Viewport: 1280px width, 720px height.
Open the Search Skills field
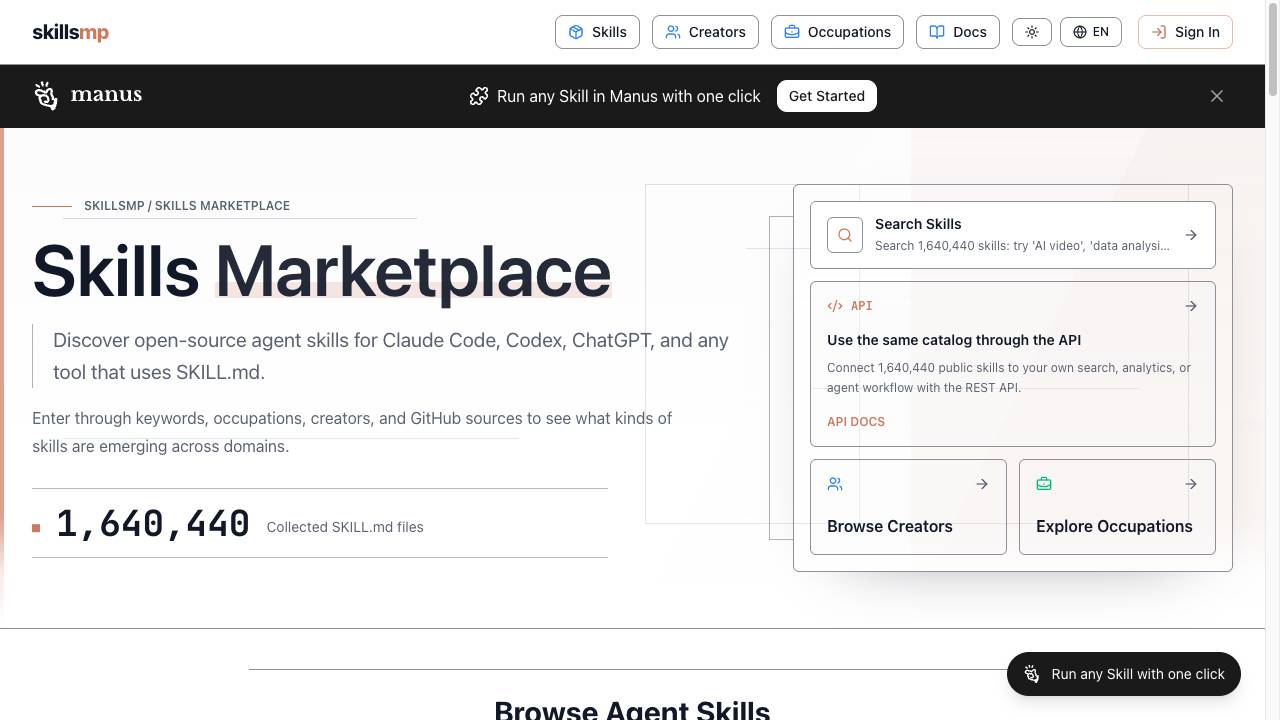pos(1013,235)
